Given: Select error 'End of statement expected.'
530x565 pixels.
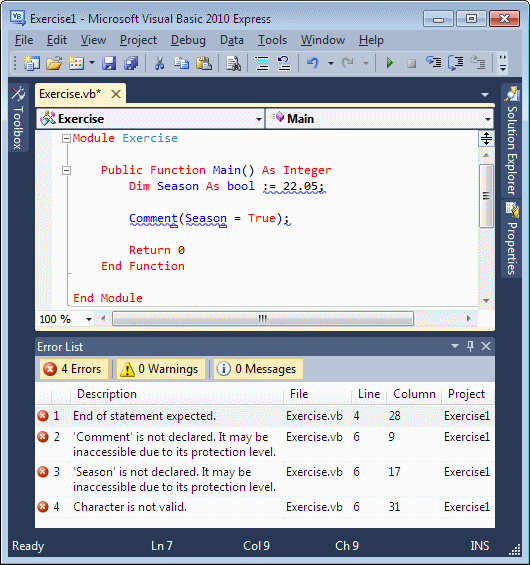Looking at the screenshot, I should coord(265,416).
